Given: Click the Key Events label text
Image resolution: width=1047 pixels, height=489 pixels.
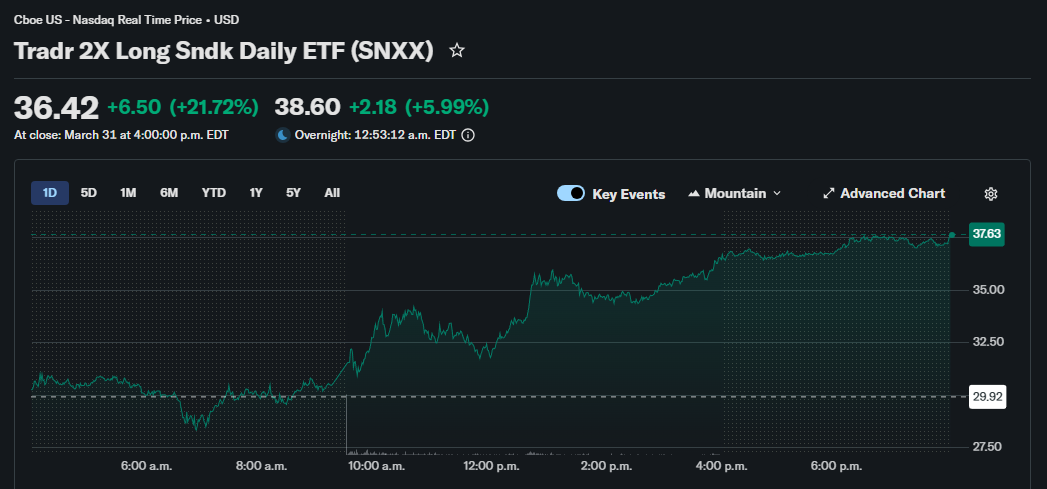Looking at the screenshot, I should coord(629,194).
